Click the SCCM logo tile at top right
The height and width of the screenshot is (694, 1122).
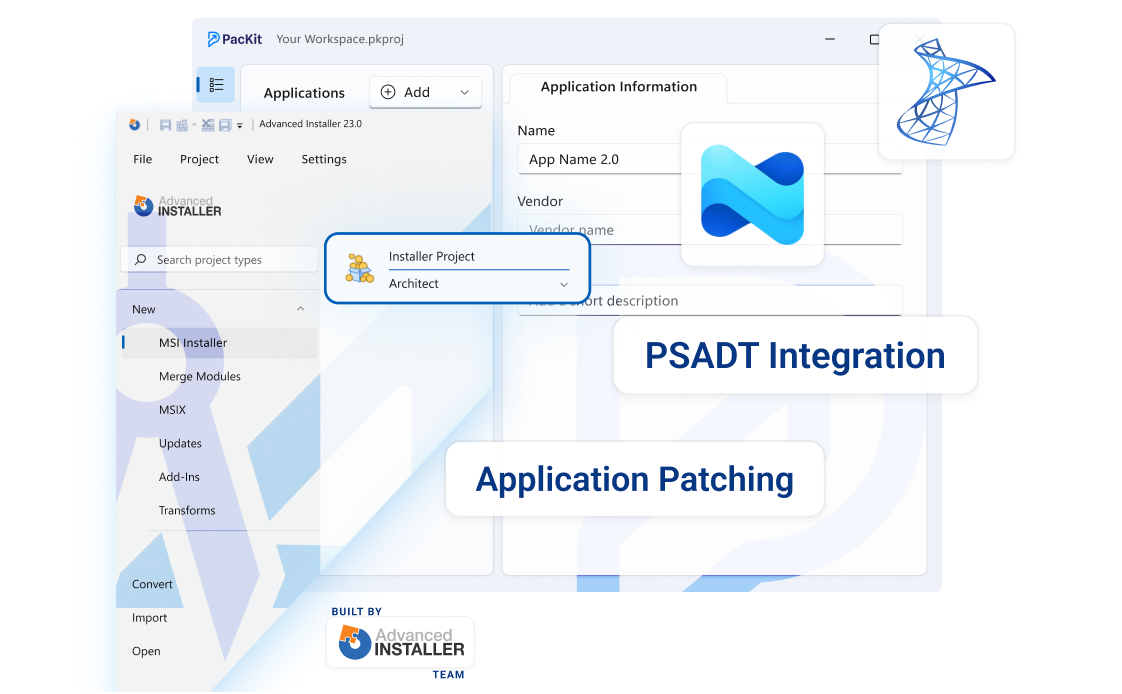click(x=946, y=92)
